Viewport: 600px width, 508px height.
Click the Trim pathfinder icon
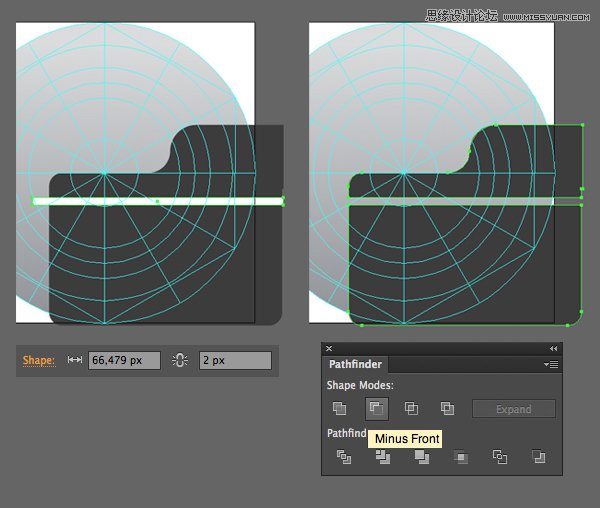(x=383, y=457)
